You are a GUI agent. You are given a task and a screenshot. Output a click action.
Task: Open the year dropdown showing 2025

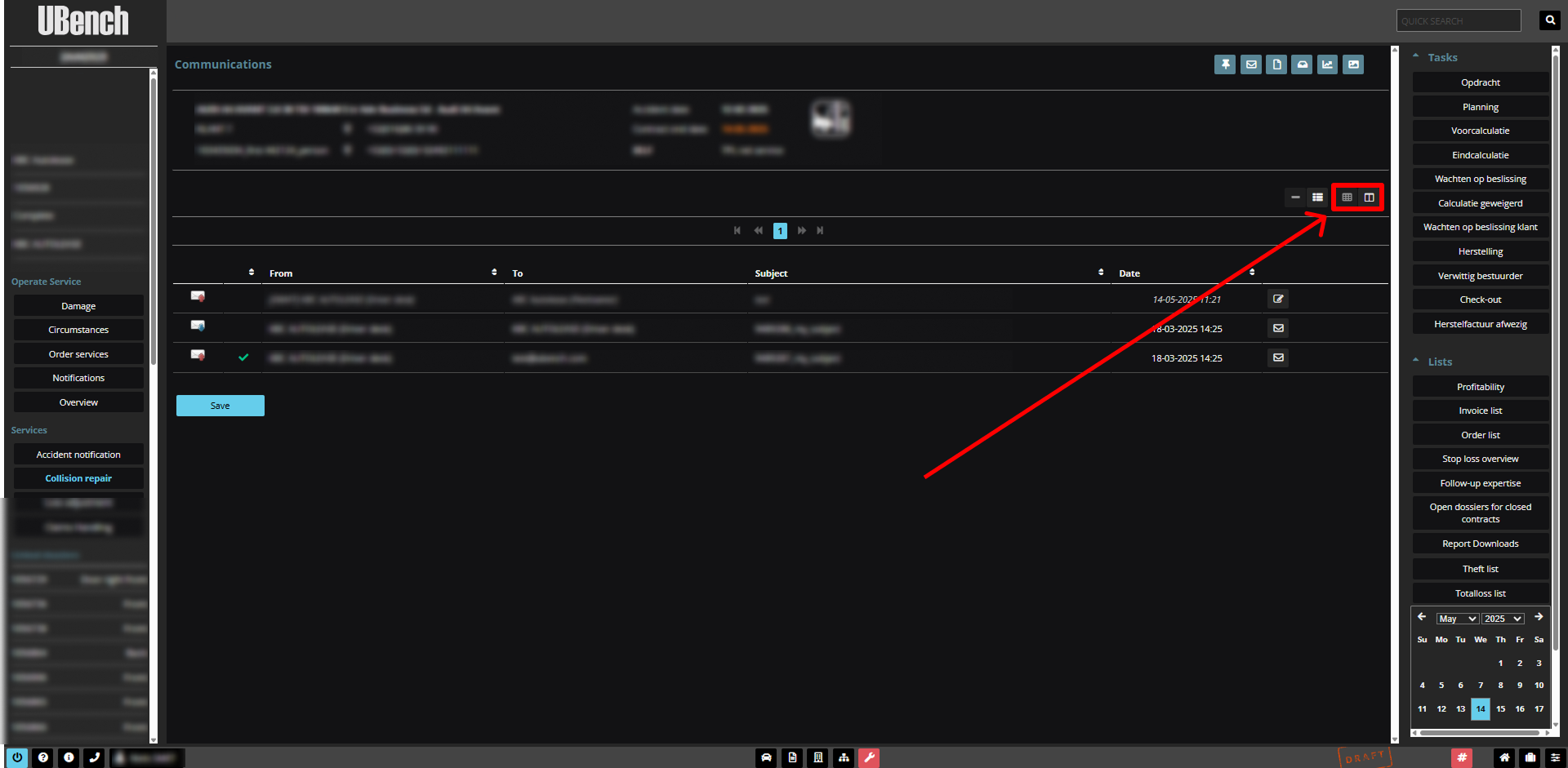pos(1503,619)
